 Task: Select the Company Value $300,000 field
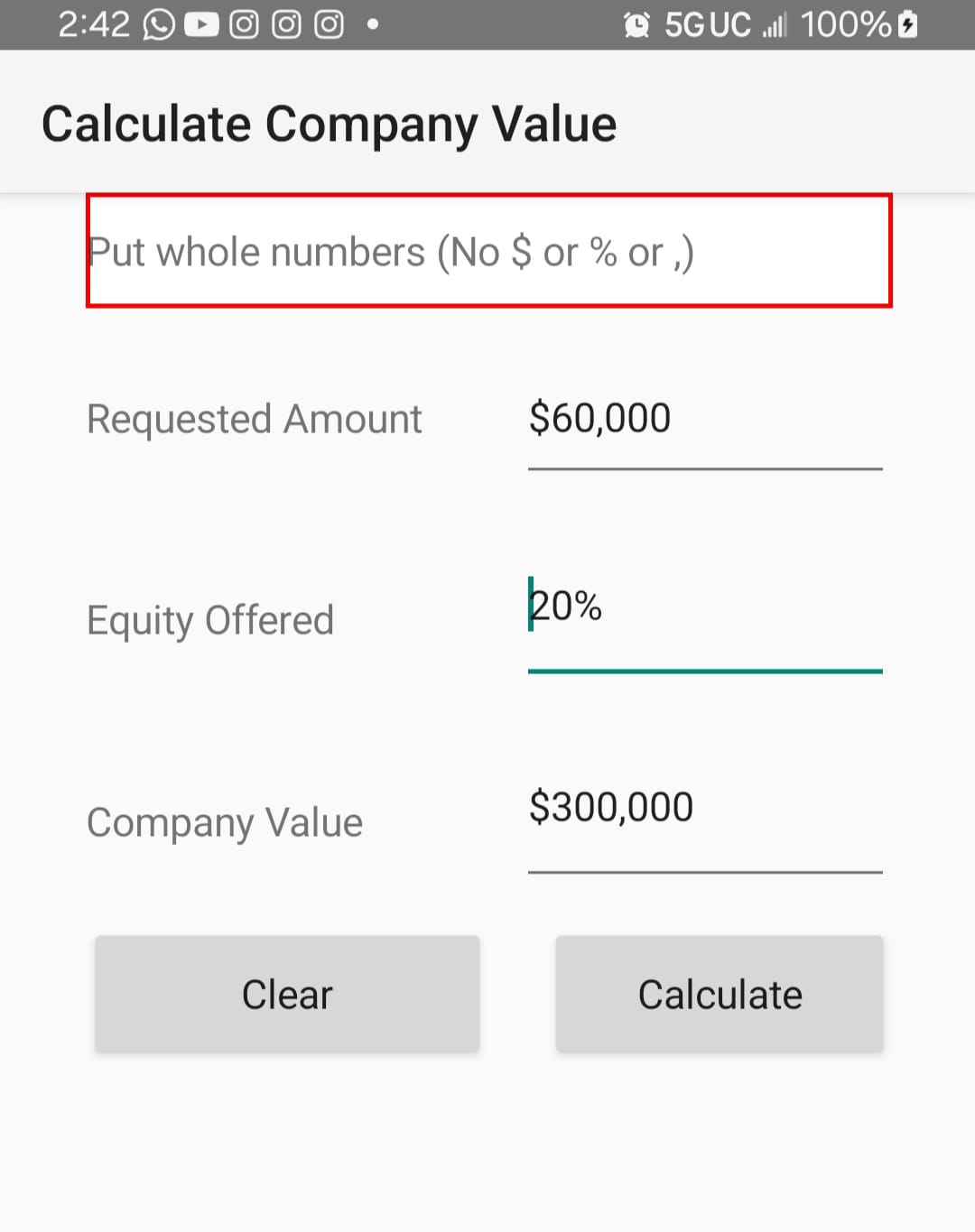coord(704,808)
